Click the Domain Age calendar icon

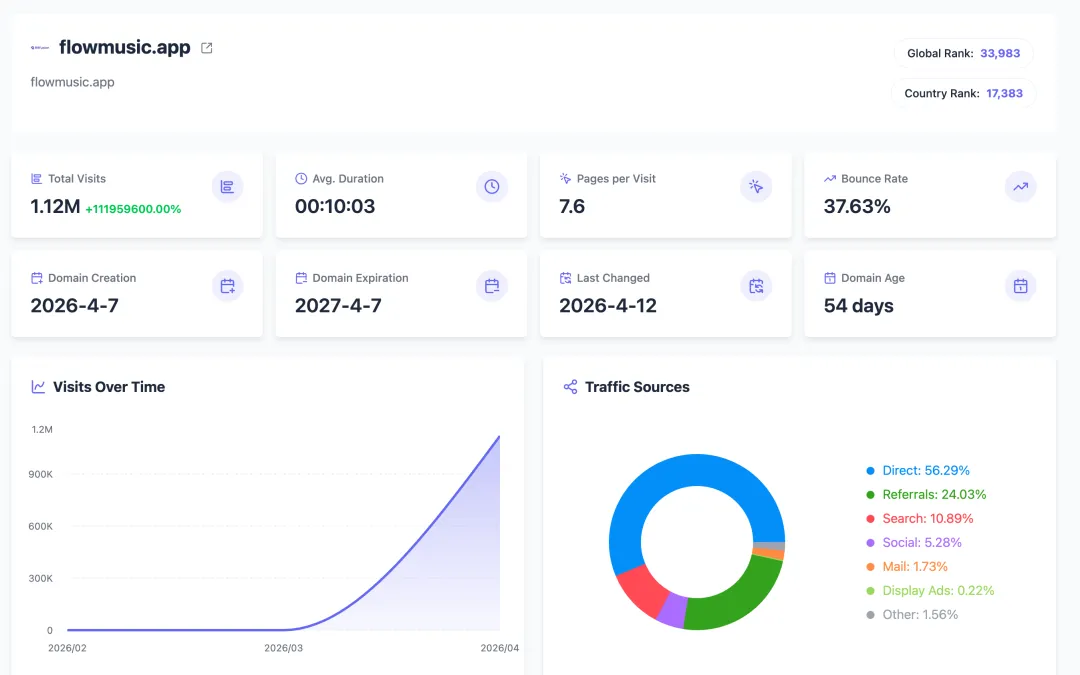tap(1021, 286)
